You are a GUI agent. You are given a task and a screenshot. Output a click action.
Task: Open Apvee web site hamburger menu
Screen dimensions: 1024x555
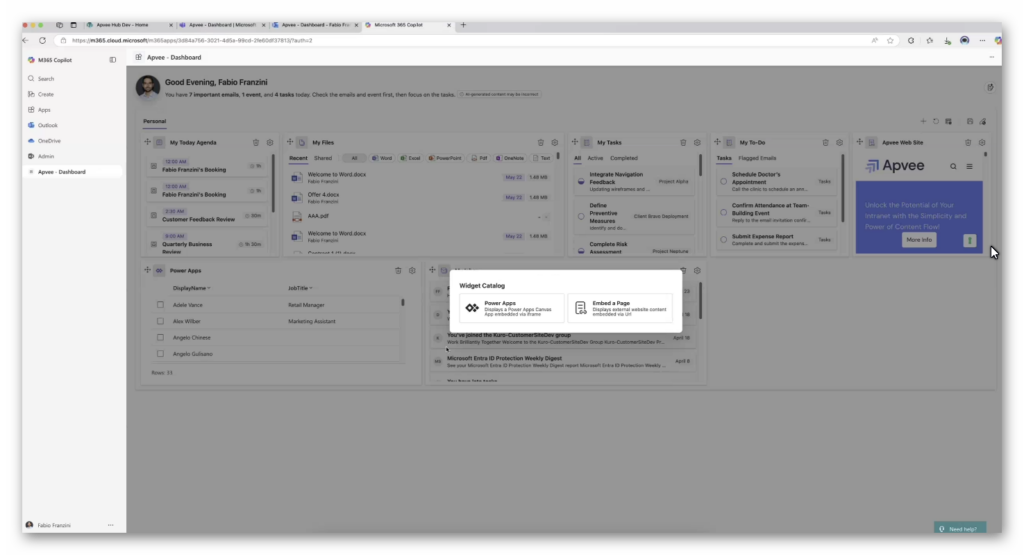(x=969, y=166)
